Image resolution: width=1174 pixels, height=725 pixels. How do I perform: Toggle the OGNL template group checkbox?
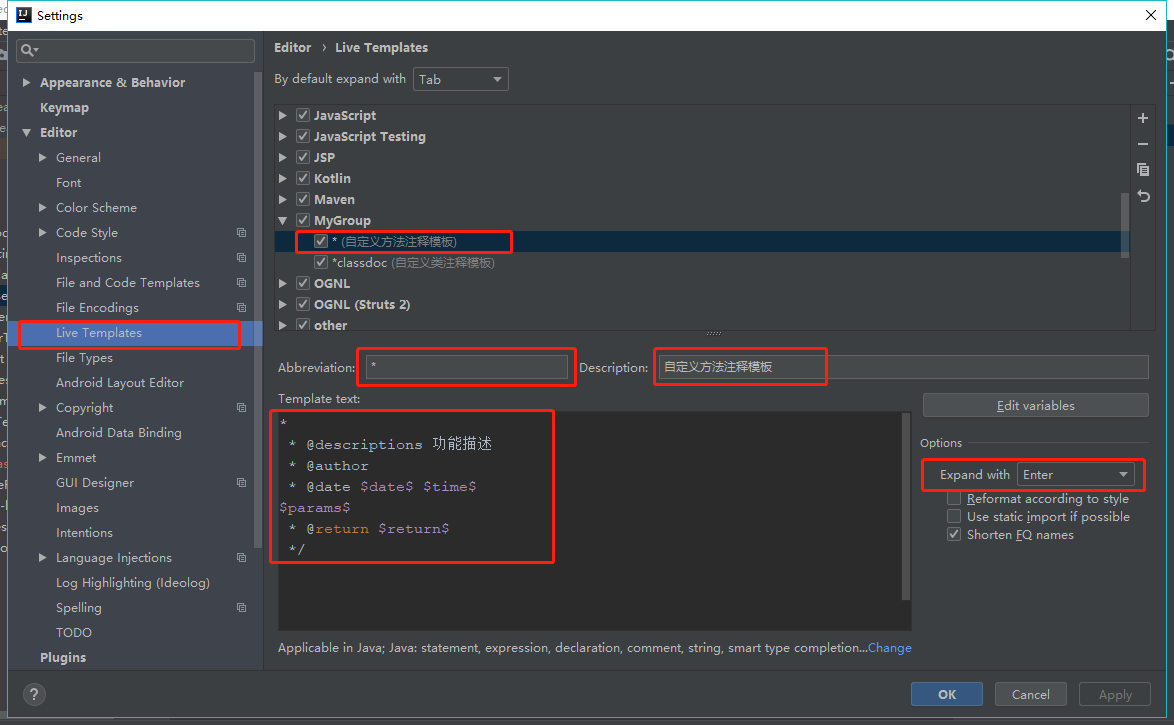click(x=302, y=283)
